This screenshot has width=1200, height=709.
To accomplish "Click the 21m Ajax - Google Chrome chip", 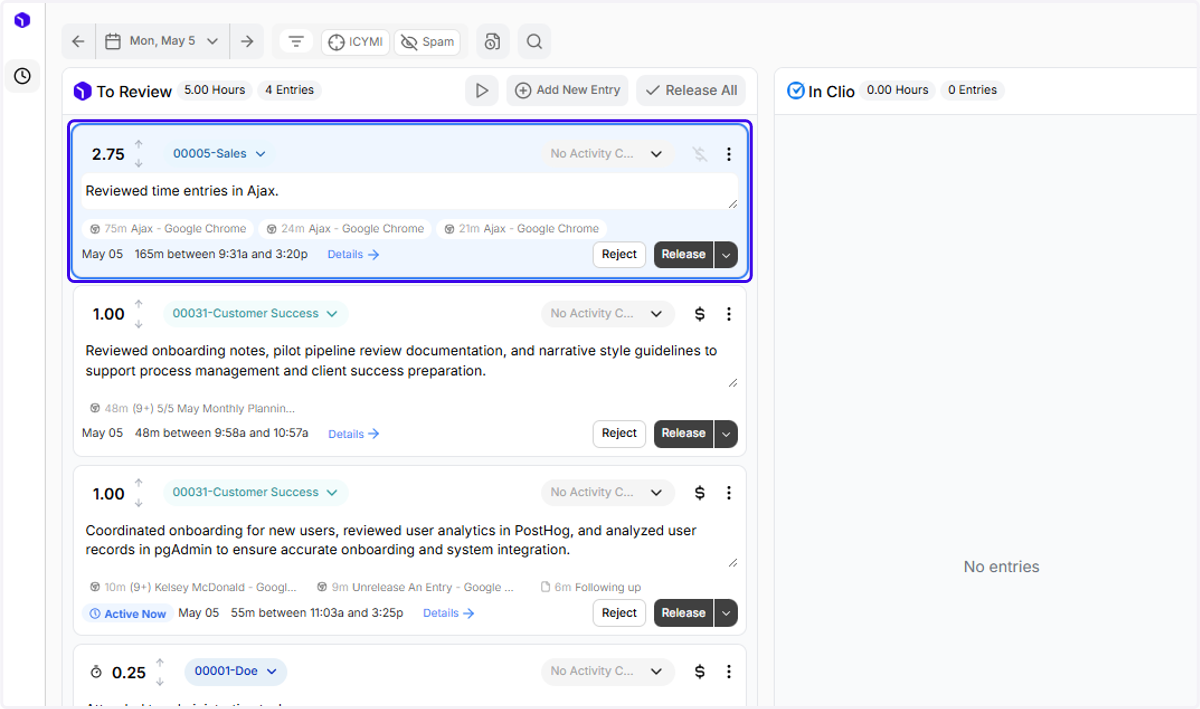I will point(521,229).
